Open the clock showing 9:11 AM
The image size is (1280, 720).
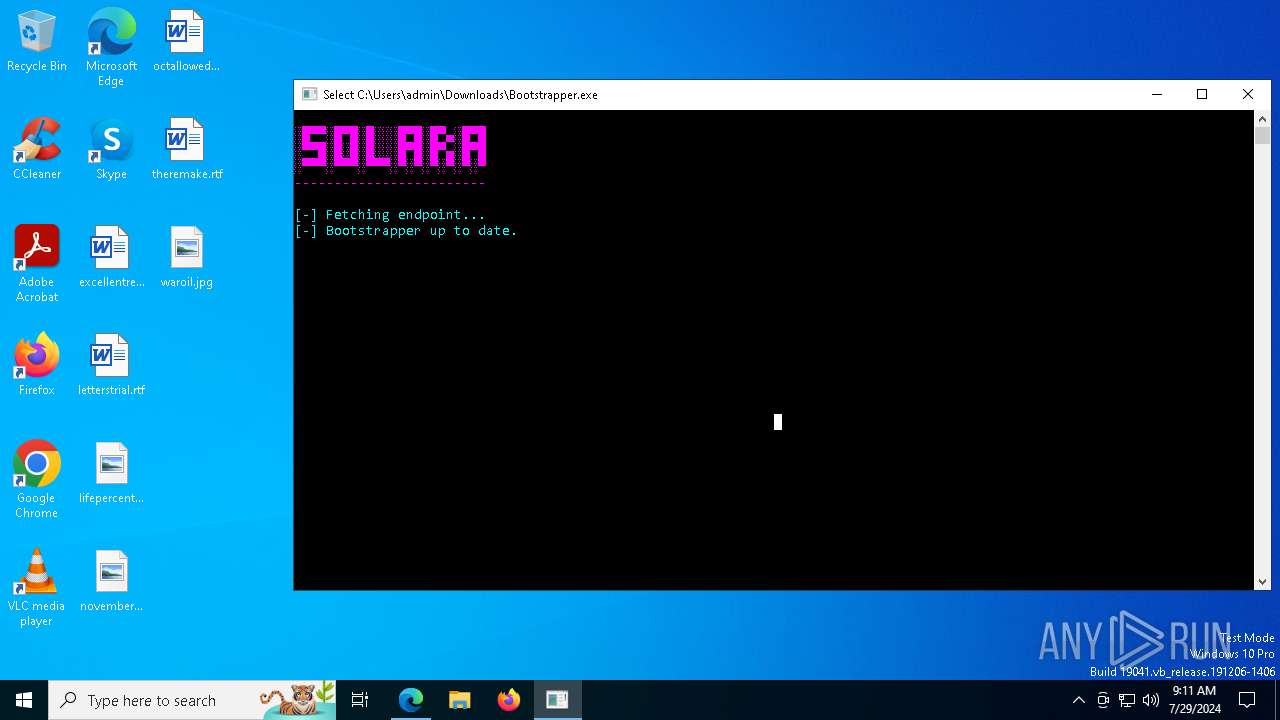coord(1194,700)
